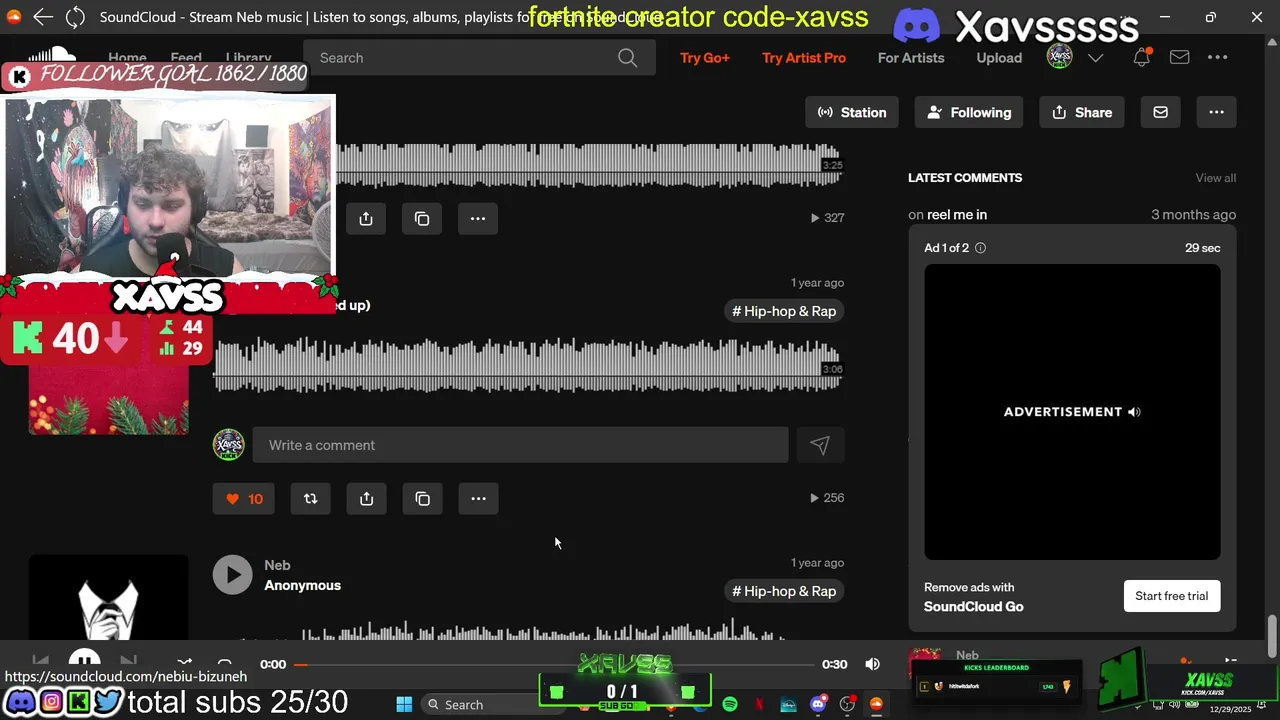Share the track with 327 plays
This screenshot has height=720, width=1280.
click(366, 219)
